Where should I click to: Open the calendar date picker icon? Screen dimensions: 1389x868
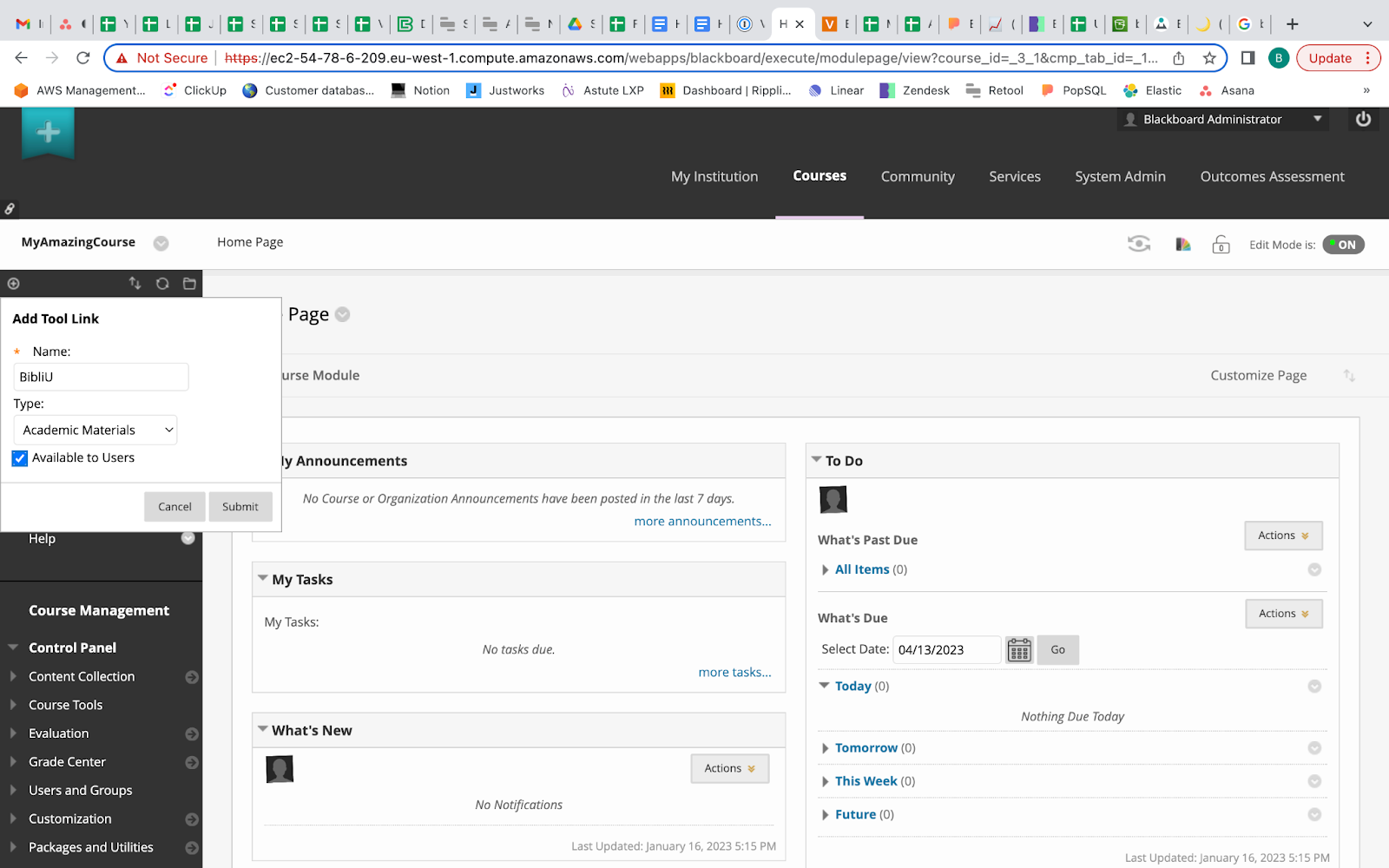pyautogui.click(x=1019, y=650)
